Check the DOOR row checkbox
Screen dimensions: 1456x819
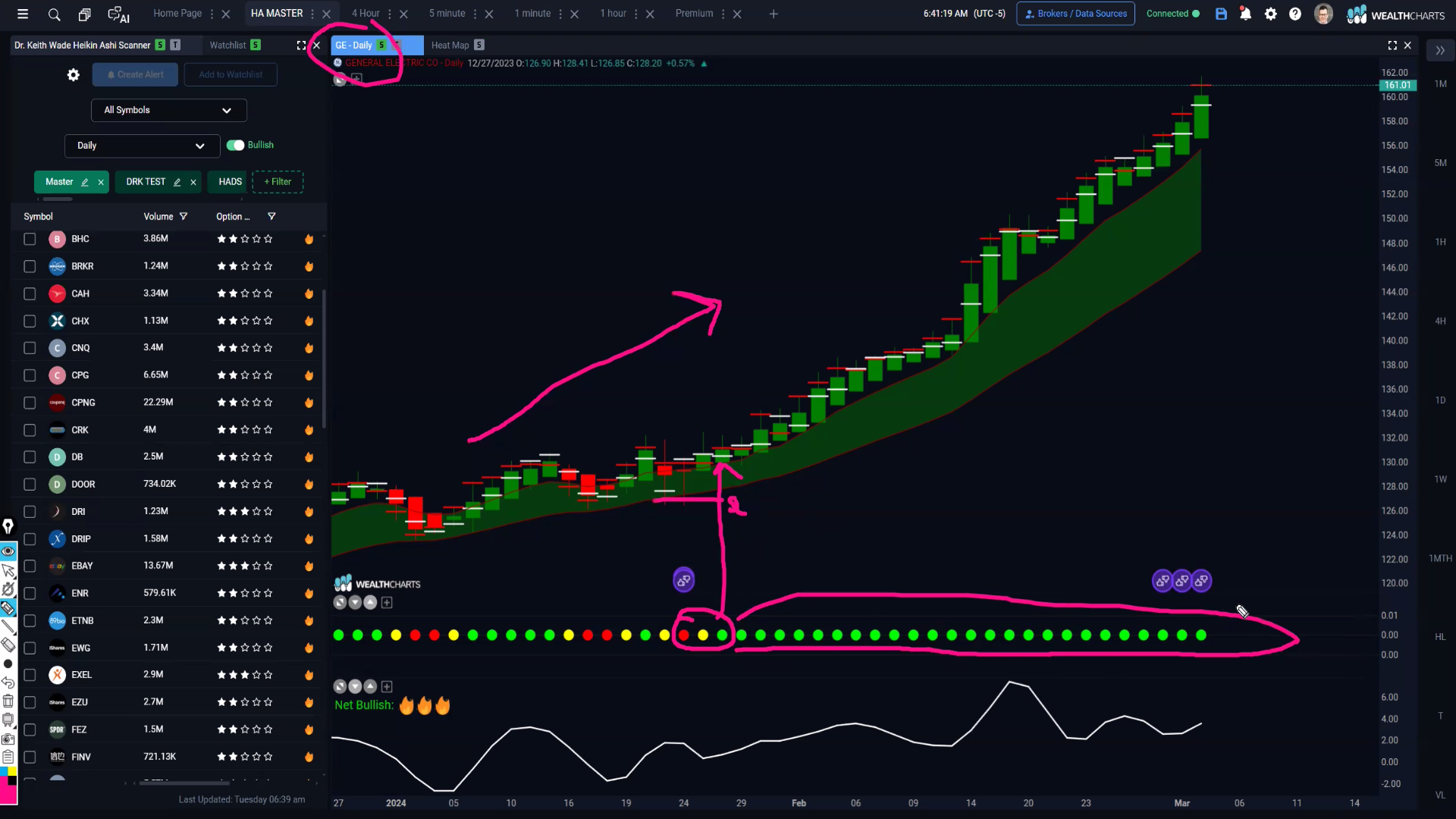click(x=30, y=484)
